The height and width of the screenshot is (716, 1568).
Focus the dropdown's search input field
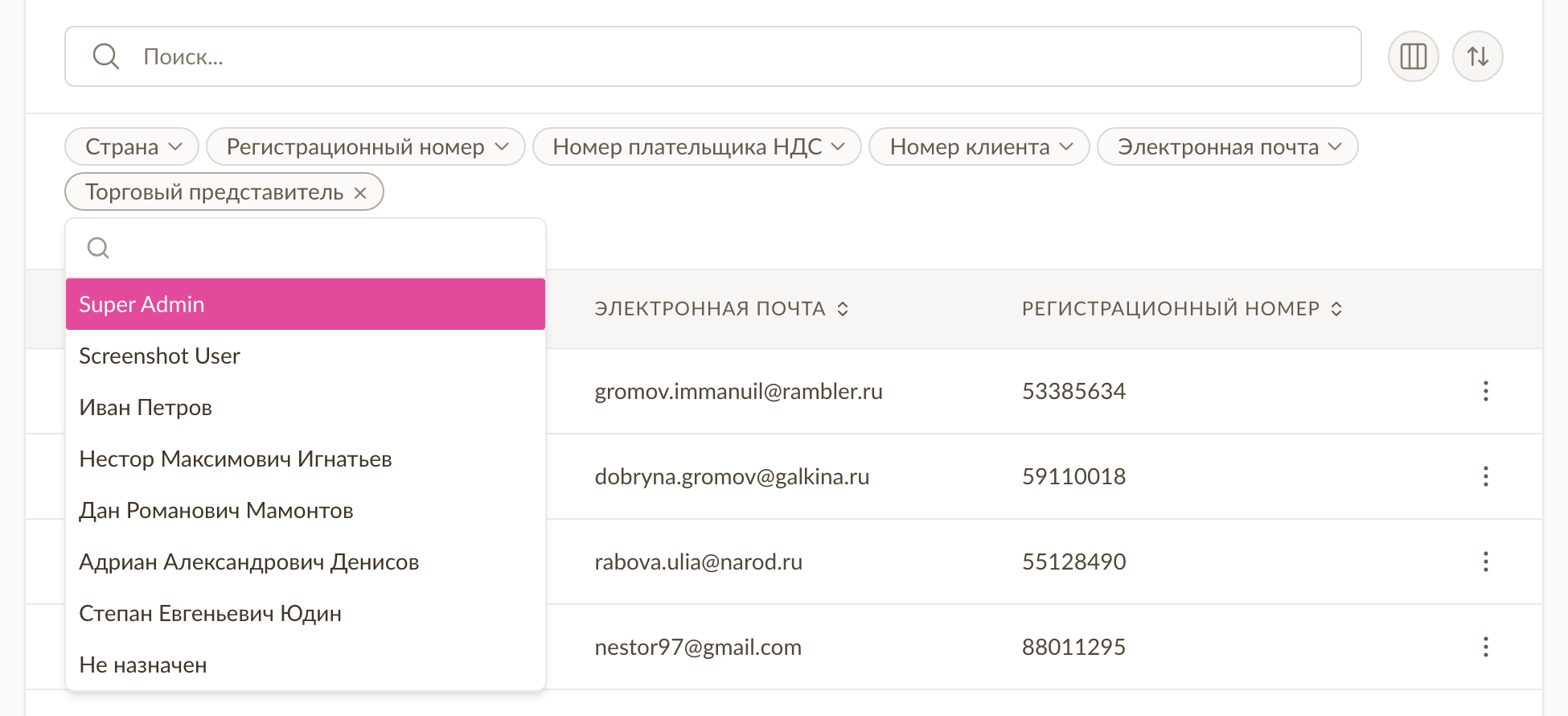pyautogui.click(x=306, y=248)
